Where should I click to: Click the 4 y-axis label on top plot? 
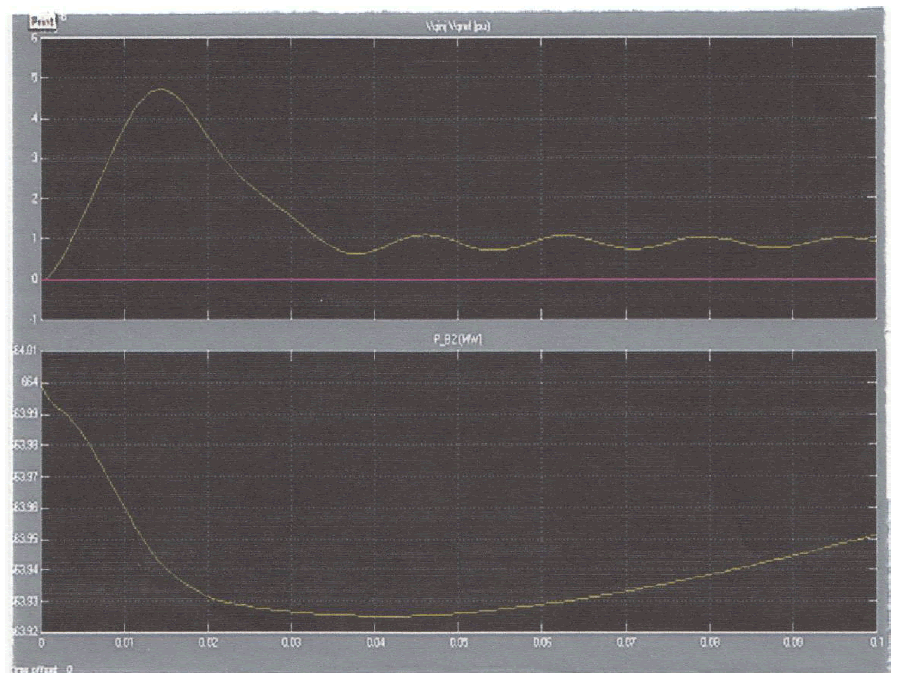[34, 118]
